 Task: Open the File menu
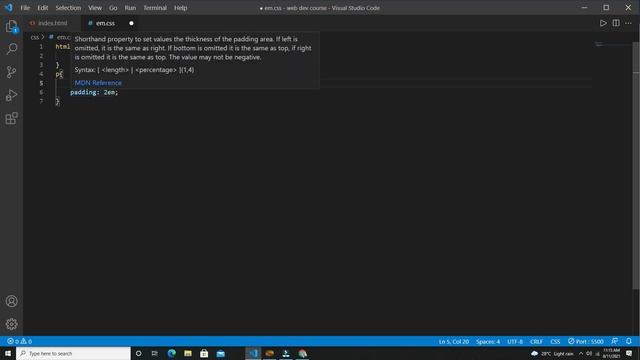(25, 8)
